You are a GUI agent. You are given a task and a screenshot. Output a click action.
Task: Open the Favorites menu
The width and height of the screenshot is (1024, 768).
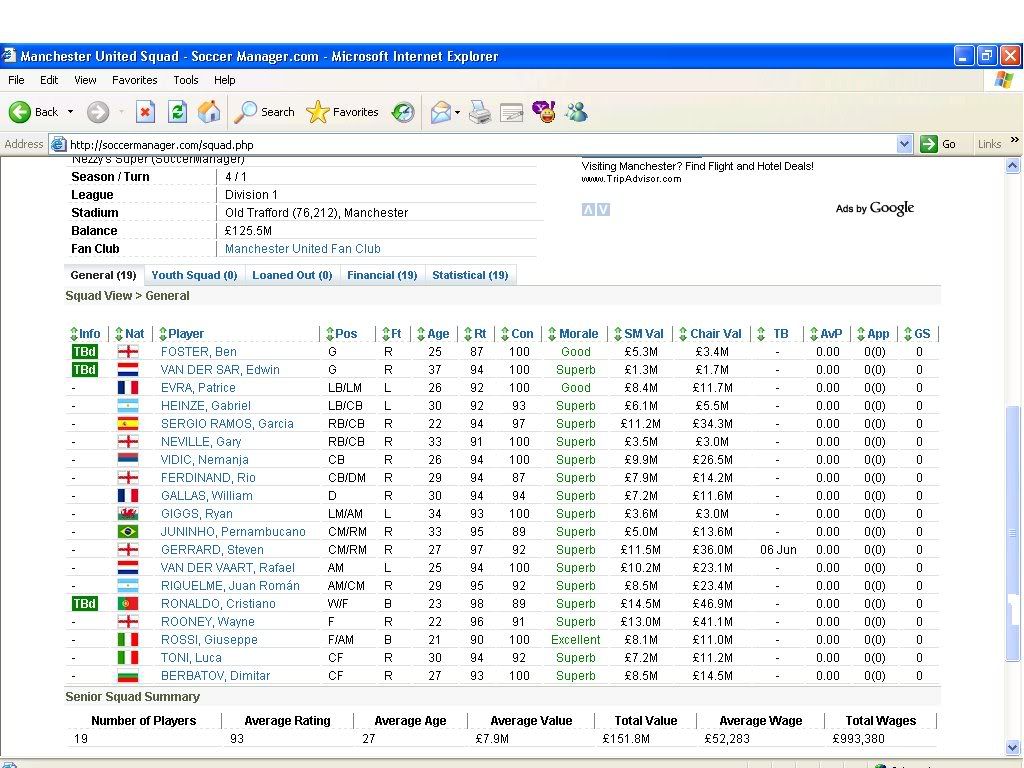(135, 80)
